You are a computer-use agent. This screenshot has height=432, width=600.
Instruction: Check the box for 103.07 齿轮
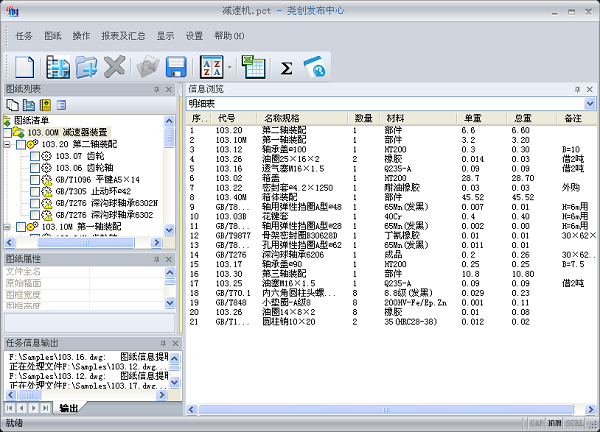point(34,156)
